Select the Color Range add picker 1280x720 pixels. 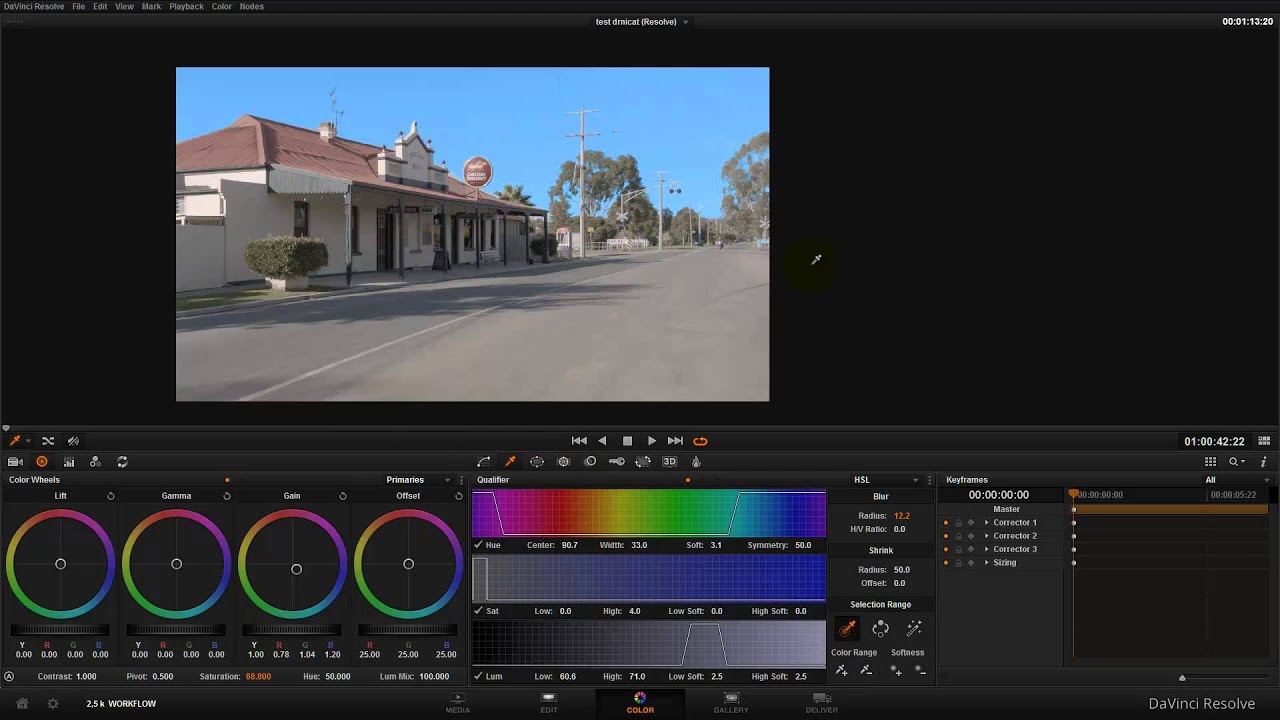pyautogui.click(x=841, y=670)
